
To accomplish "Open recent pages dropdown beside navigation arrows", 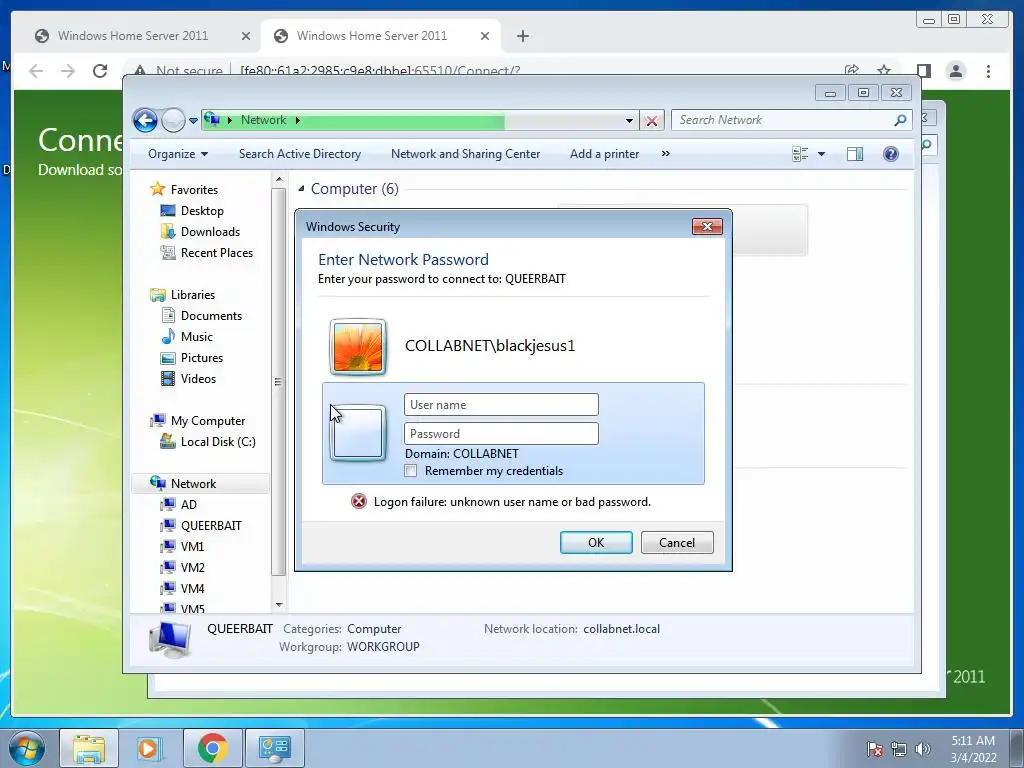I will [x=193, y=121].
